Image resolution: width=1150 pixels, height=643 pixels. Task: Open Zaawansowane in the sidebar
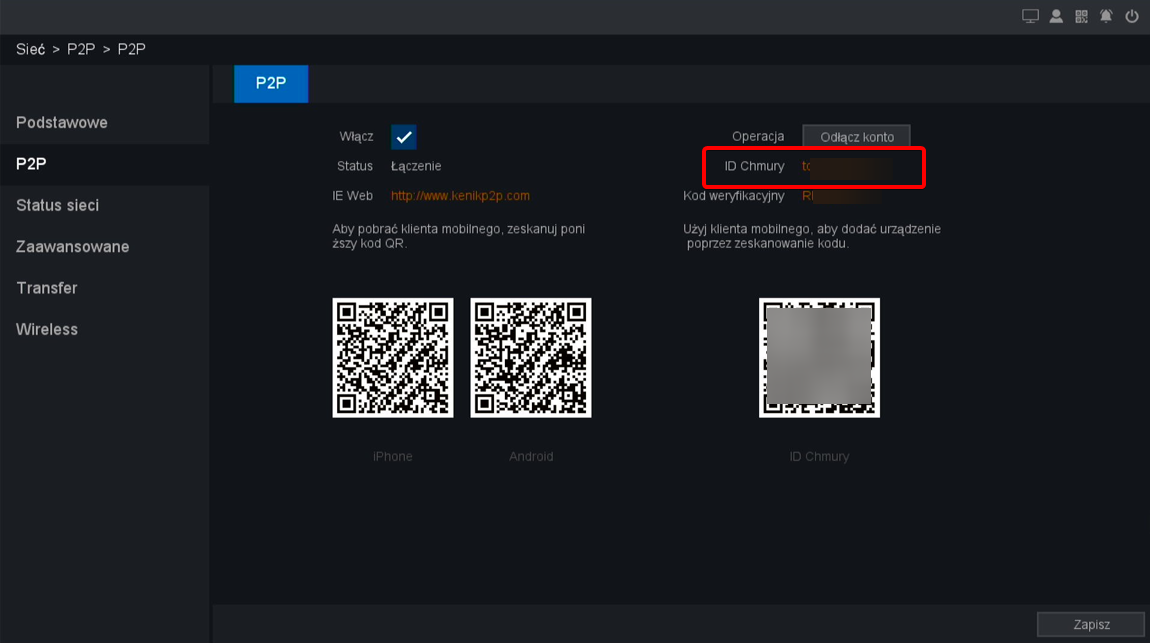click(105, 246)
